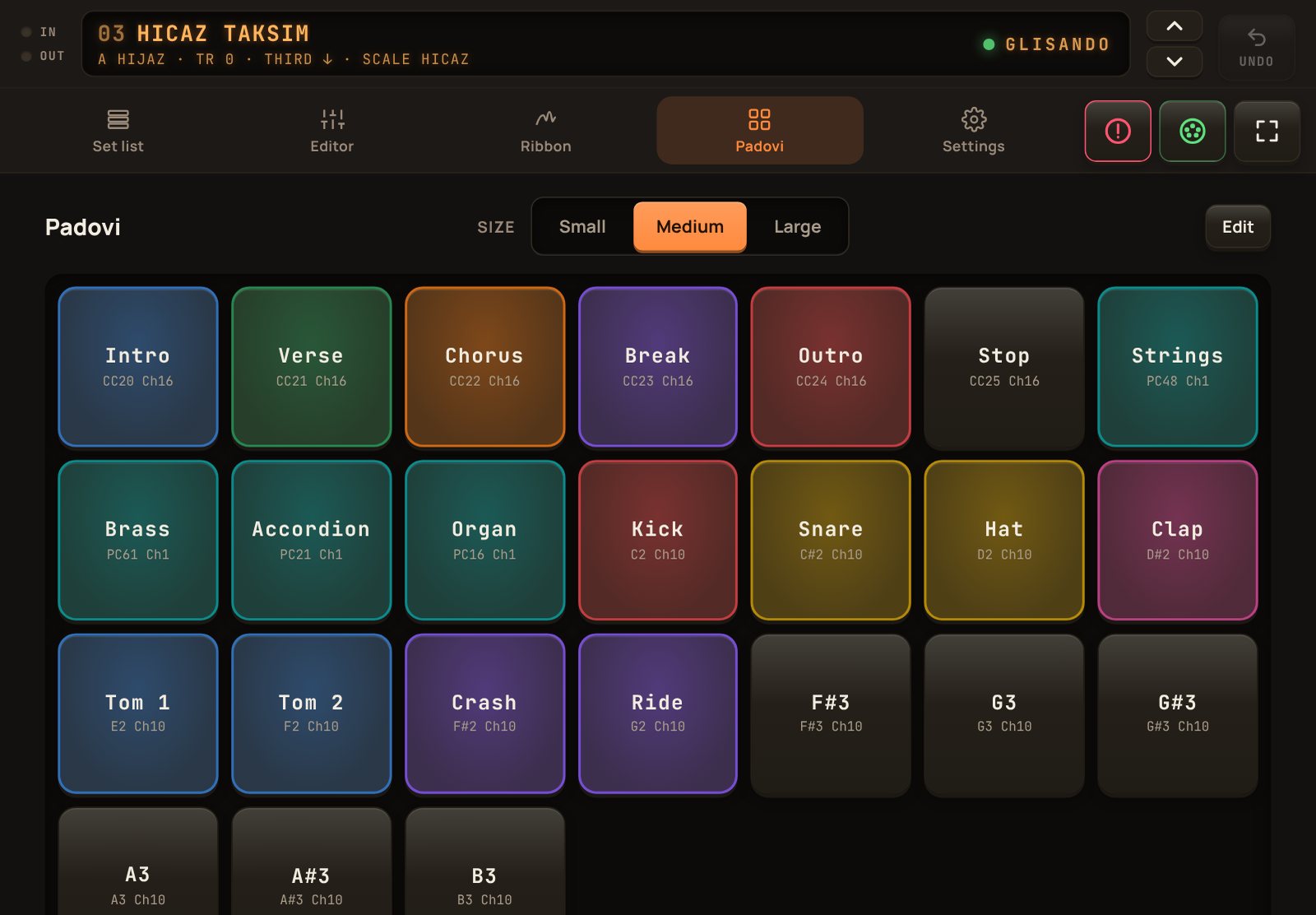Click the GLISANDO status indicator

1047,44
